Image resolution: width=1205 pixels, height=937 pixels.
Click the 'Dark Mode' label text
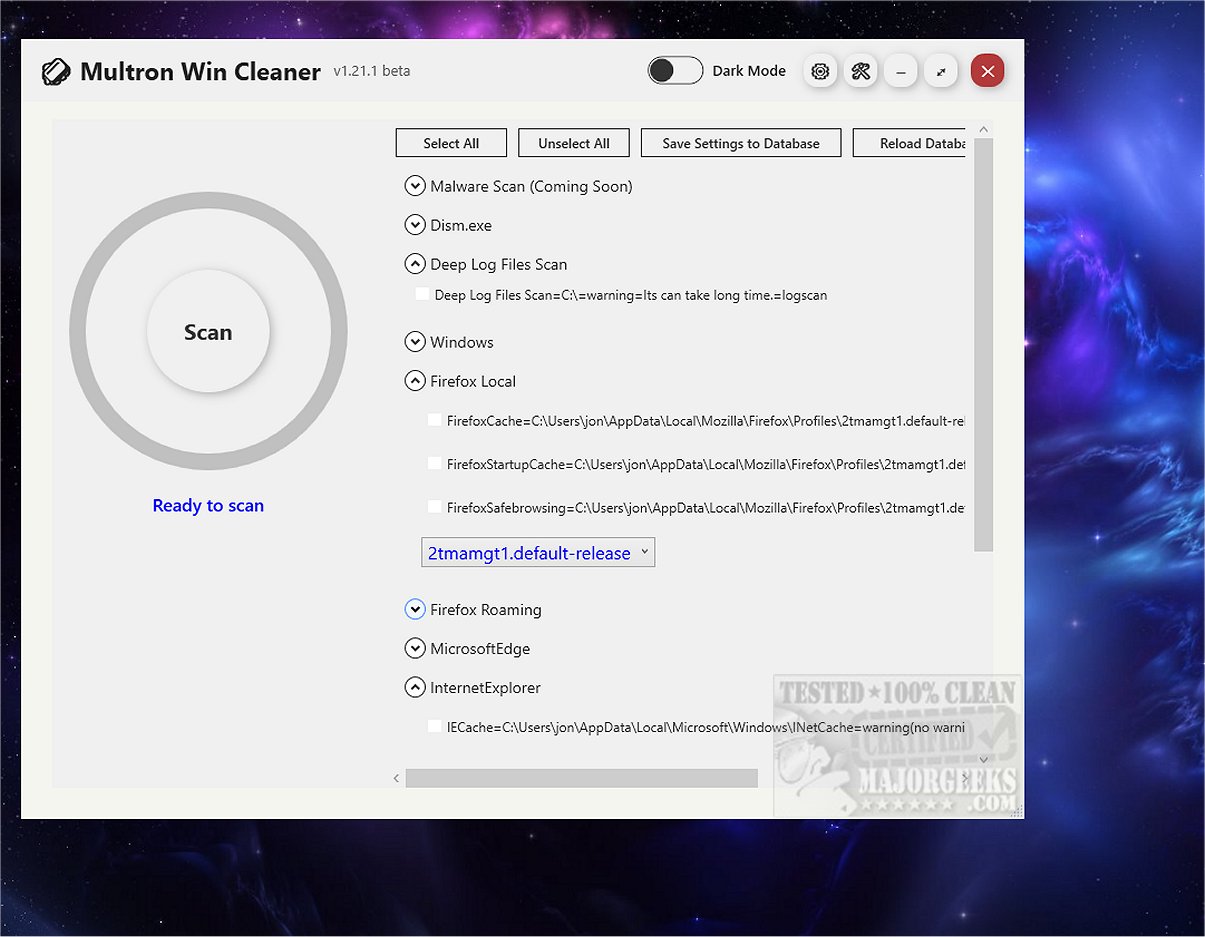click(749, 71)
